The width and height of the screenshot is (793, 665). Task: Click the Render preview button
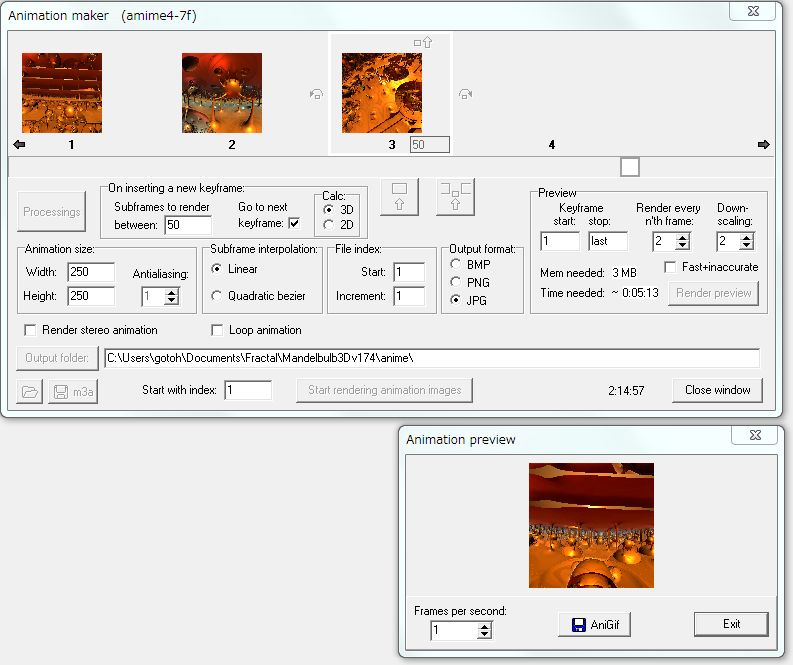(714, 293)
